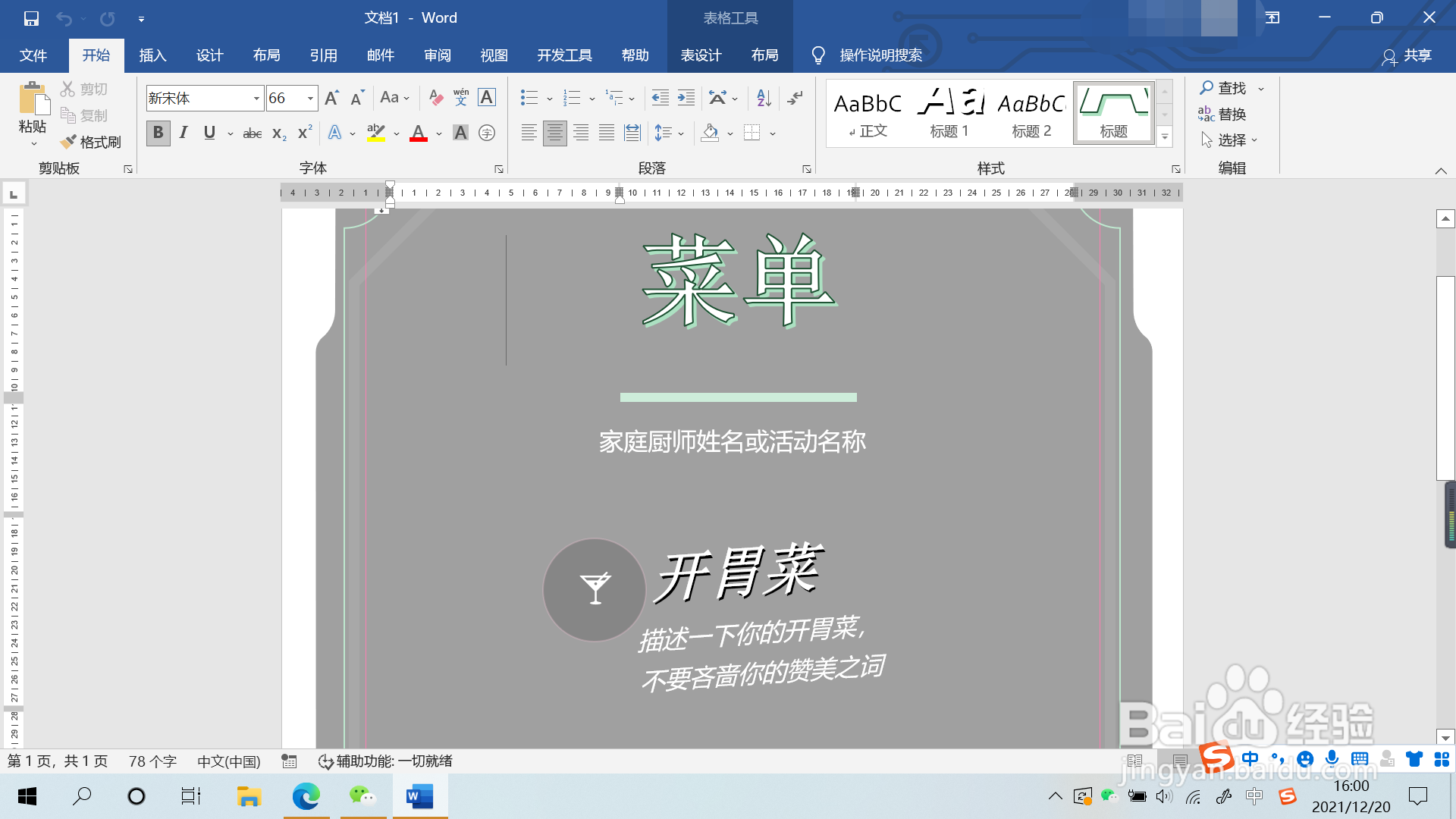The image size is (1456, 819).
Task: Toggle italic formatting
Action: 183,133
